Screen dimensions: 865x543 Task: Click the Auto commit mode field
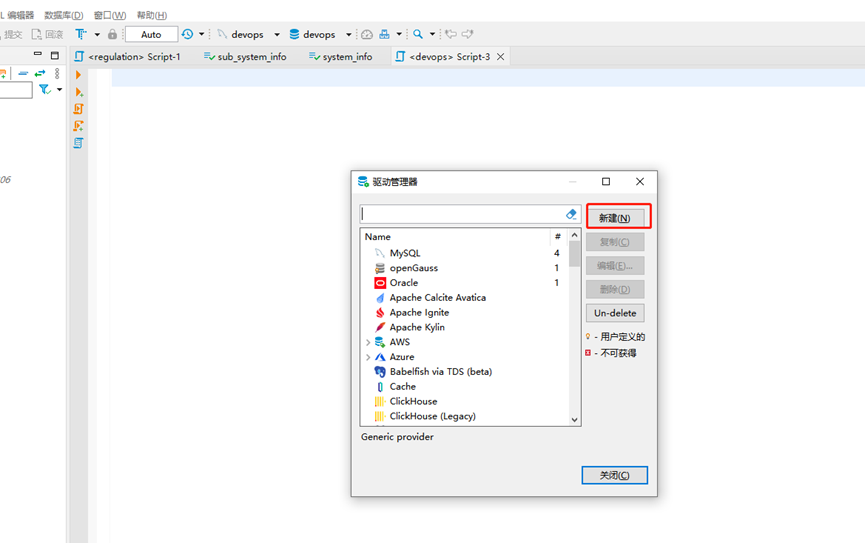[151, 34]
